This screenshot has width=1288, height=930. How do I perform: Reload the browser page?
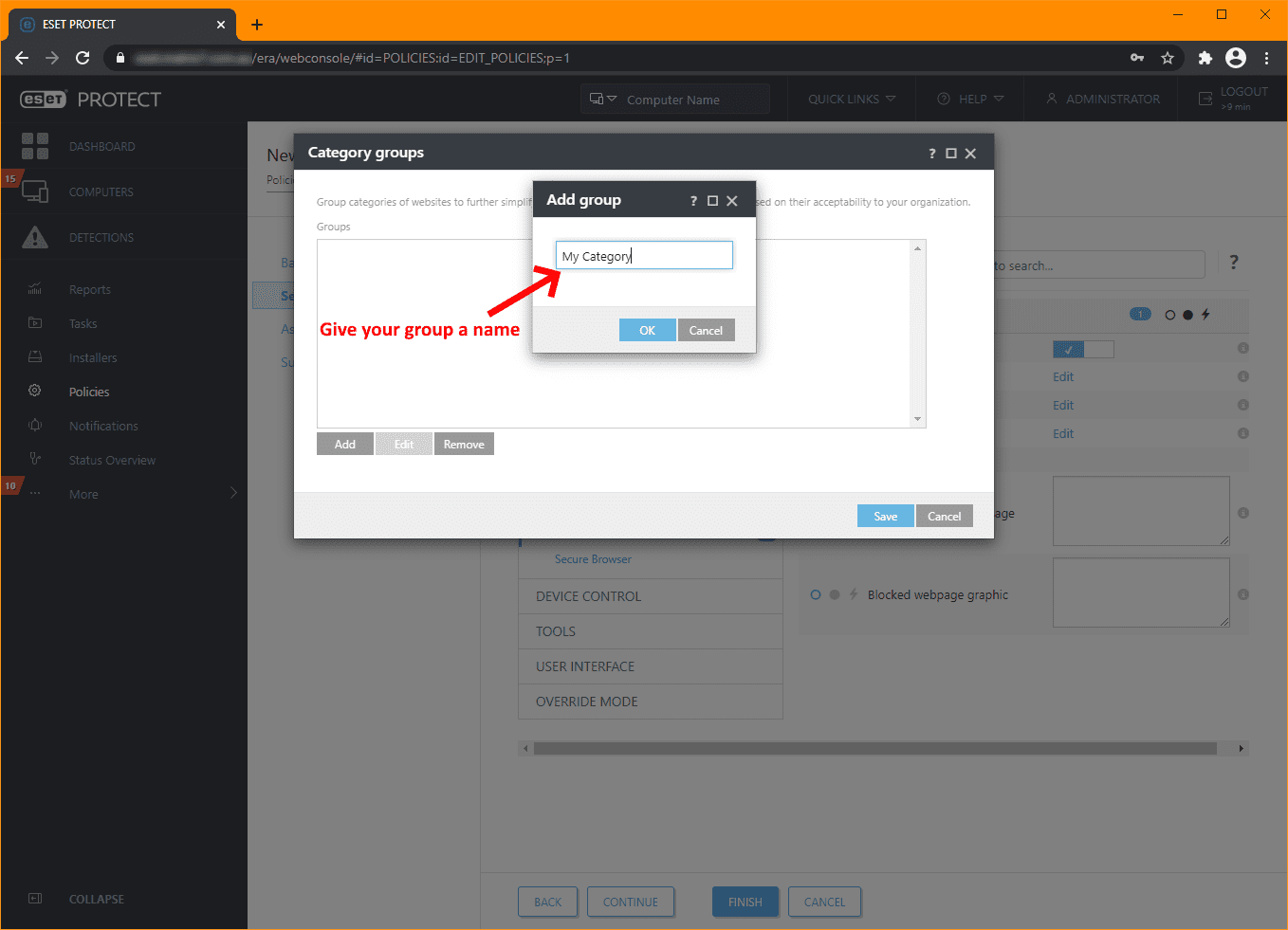tap(83, 58)
